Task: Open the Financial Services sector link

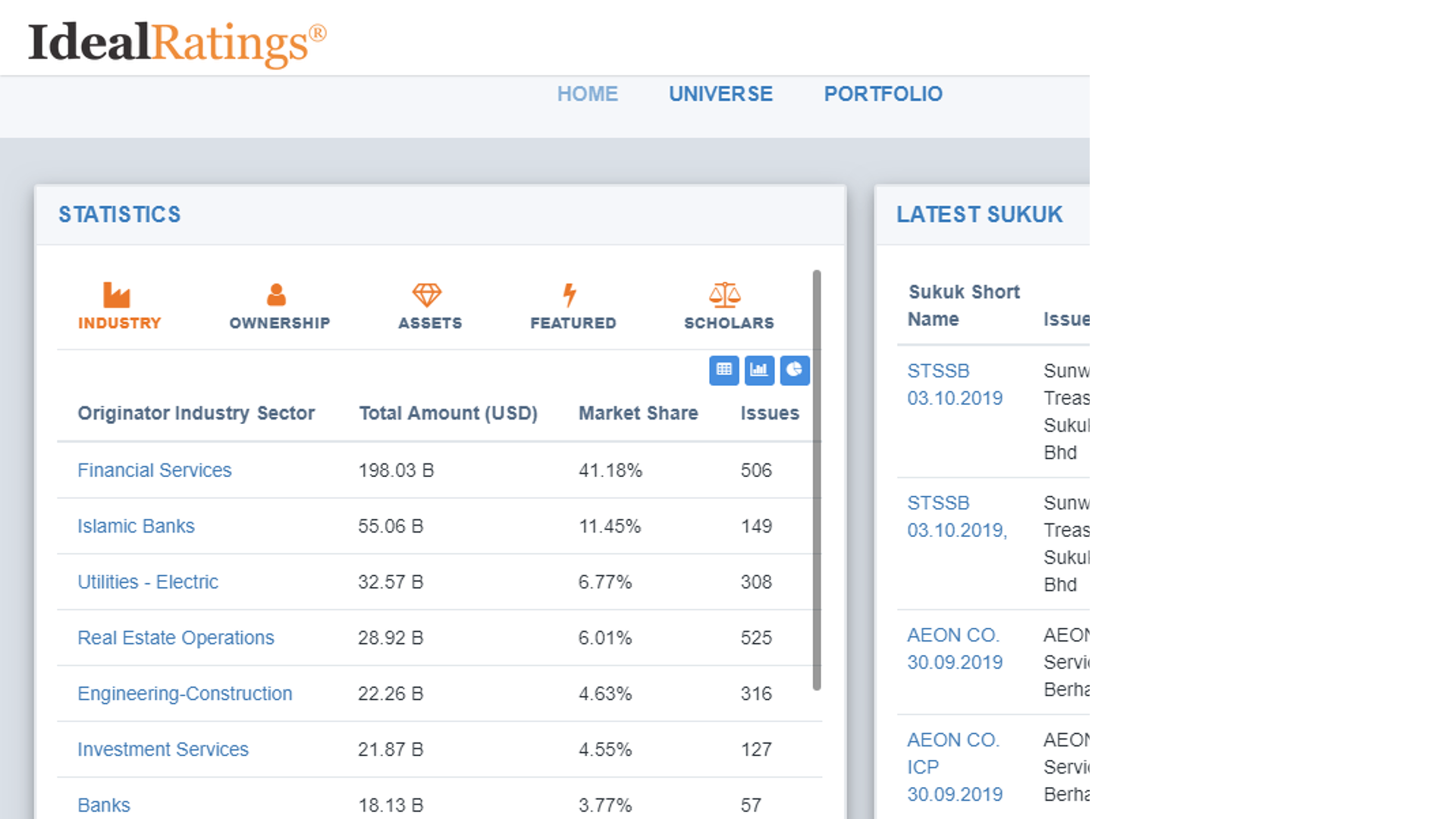Action: (154, 470)
